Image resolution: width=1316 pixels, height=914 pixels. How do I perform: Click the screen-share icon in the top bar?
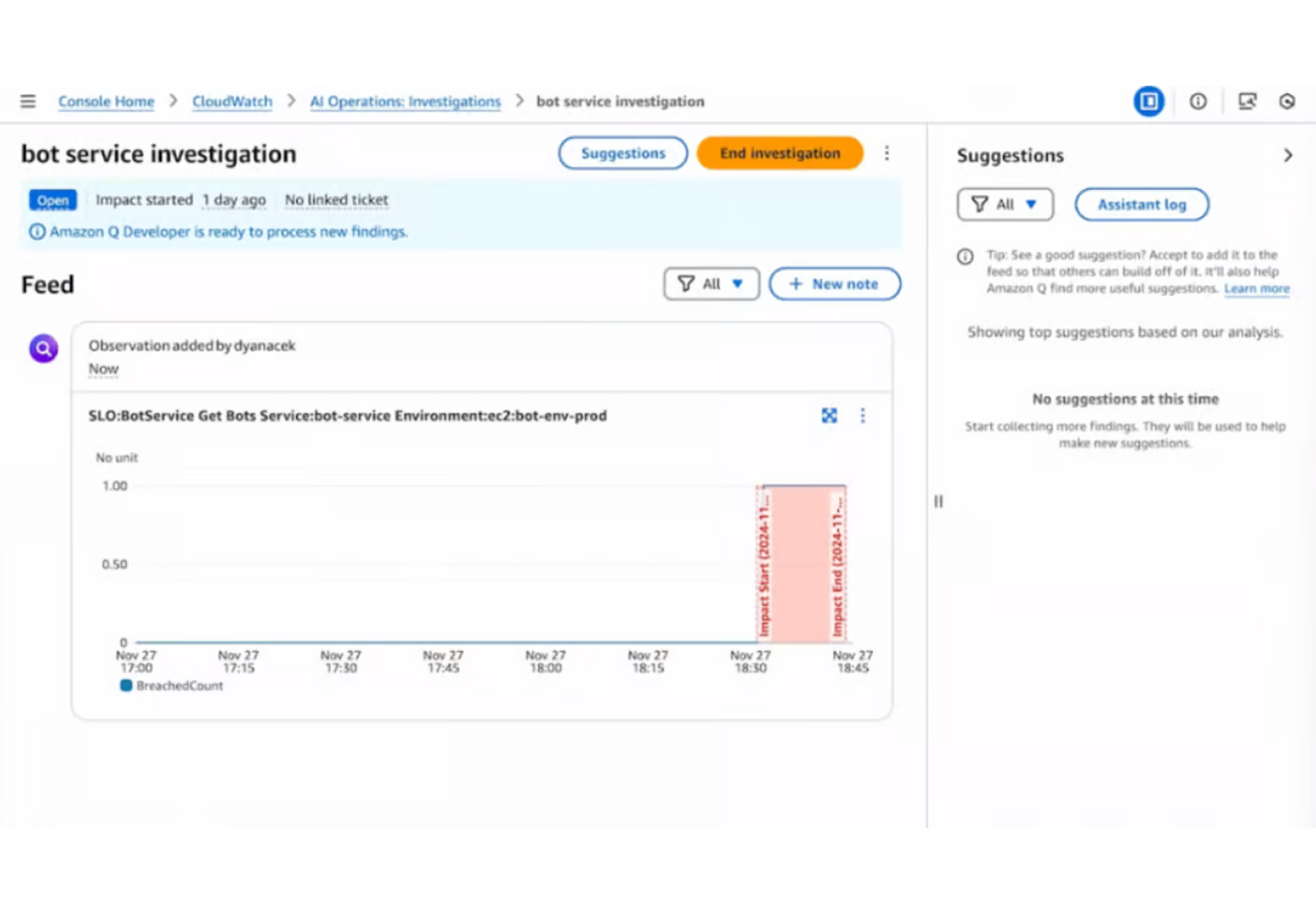click(x=1247, y=101)
